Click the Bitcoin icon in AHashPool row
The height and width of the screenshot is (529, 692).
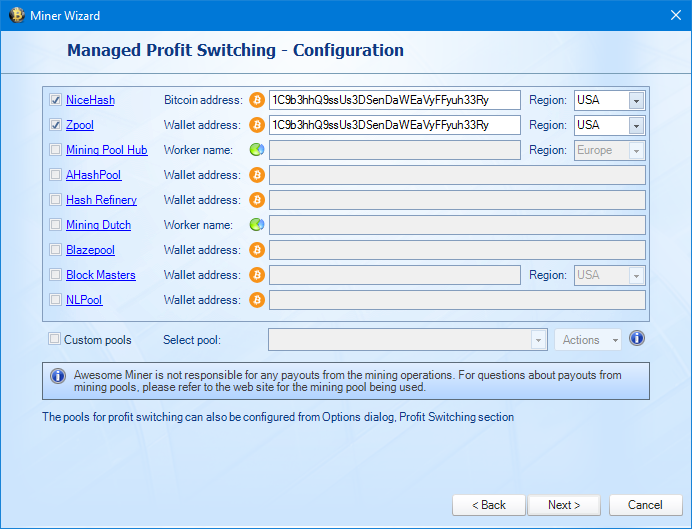pyautogui.click(x=257, y=175)
